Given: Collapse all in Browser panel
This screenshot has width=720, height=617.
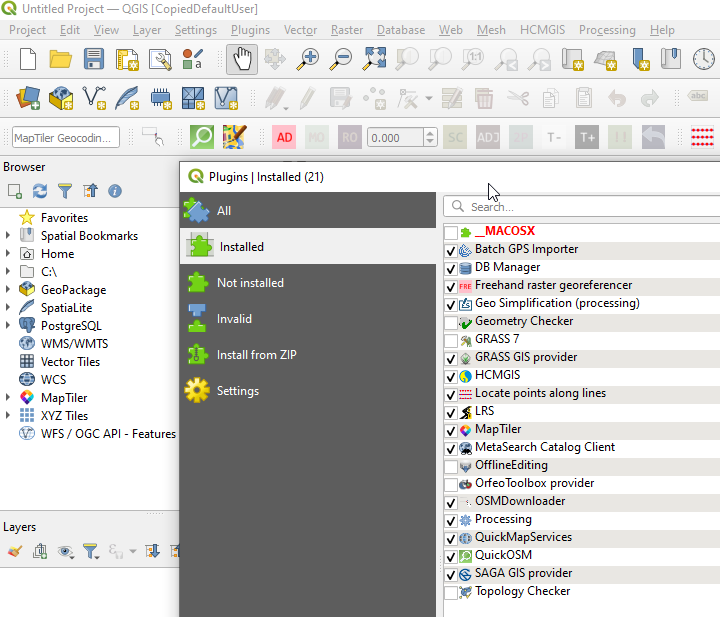Looking at the screenshot, I should 90,191.
